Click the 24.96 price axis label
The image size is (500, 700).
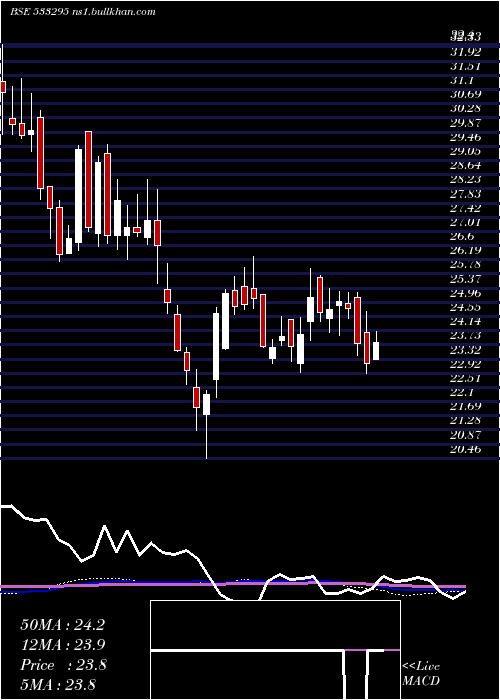466,293
